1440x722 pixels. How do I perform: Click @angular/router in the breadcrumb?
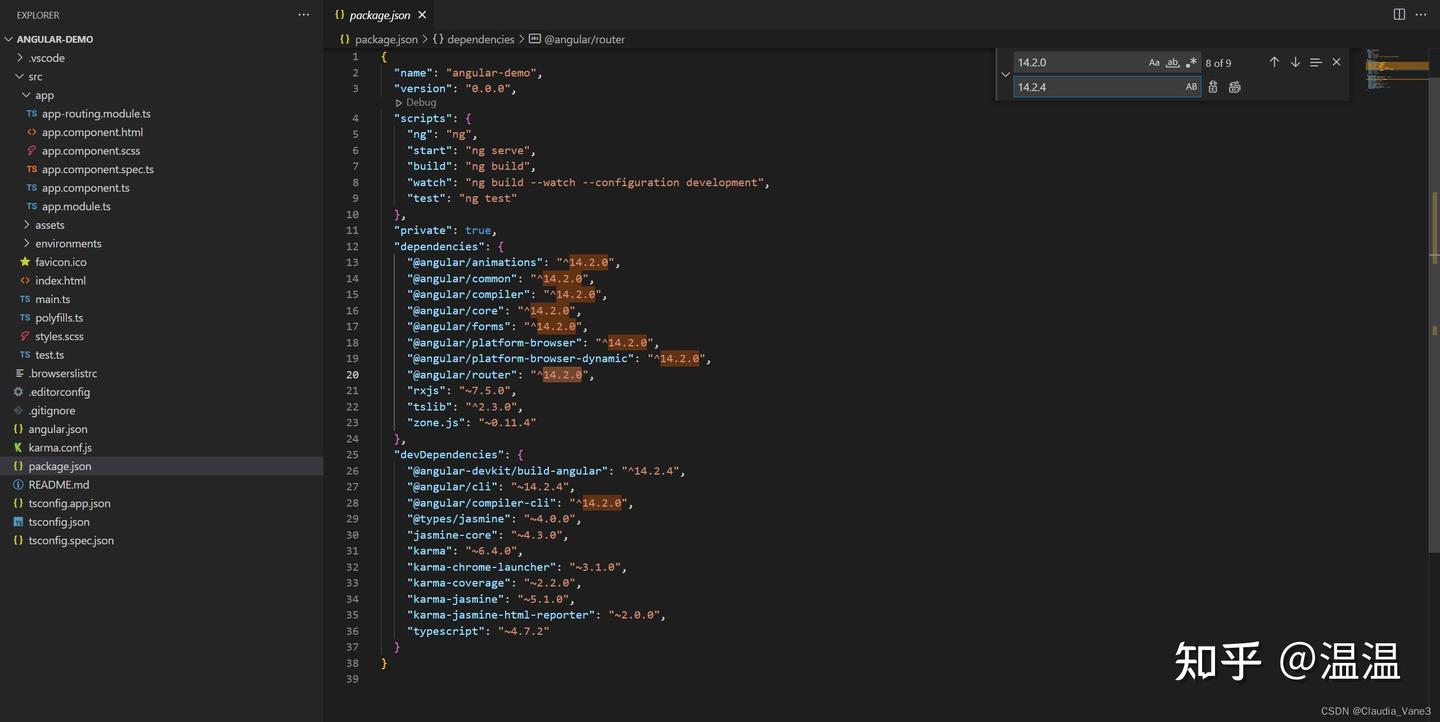coord(585,39)
